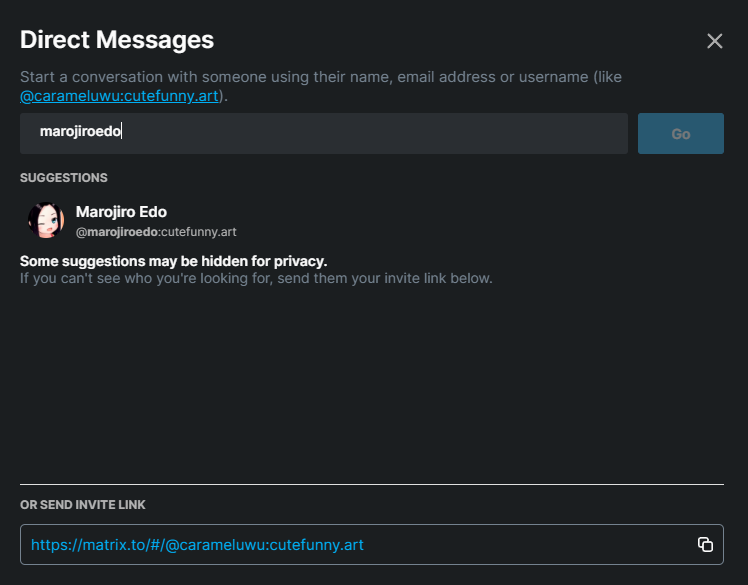Open the @carameluwu:cutefunny.art example link

pyautogui.click(x=119, y=96)
